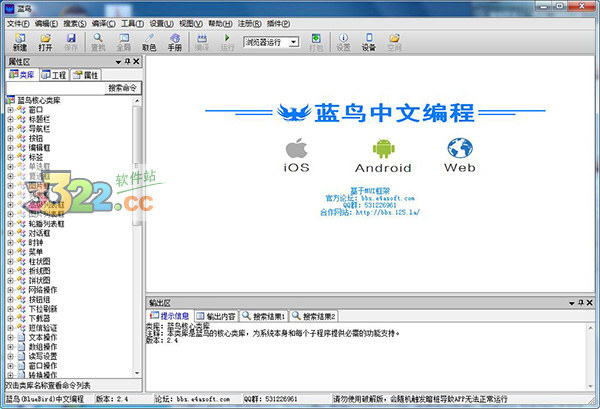Close the 属性区 panel

136,62
